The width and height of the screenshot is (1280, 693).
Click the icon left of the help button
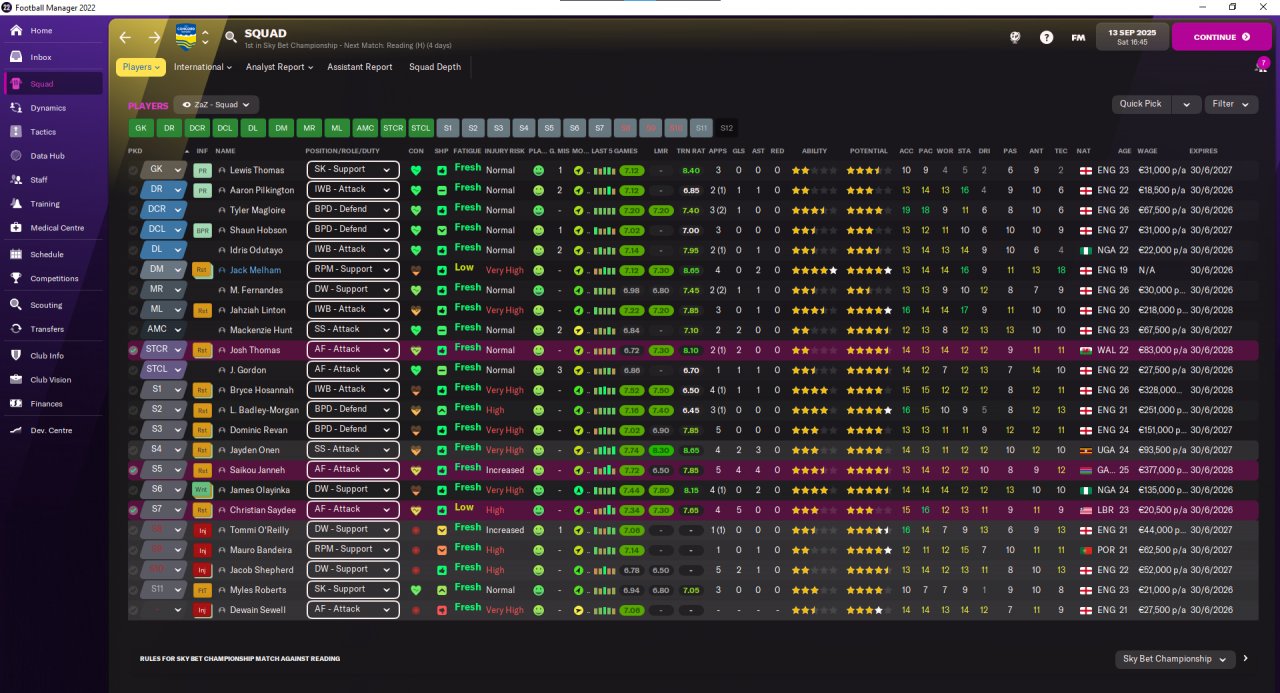pyautogui.click(x=1014, y=37)
